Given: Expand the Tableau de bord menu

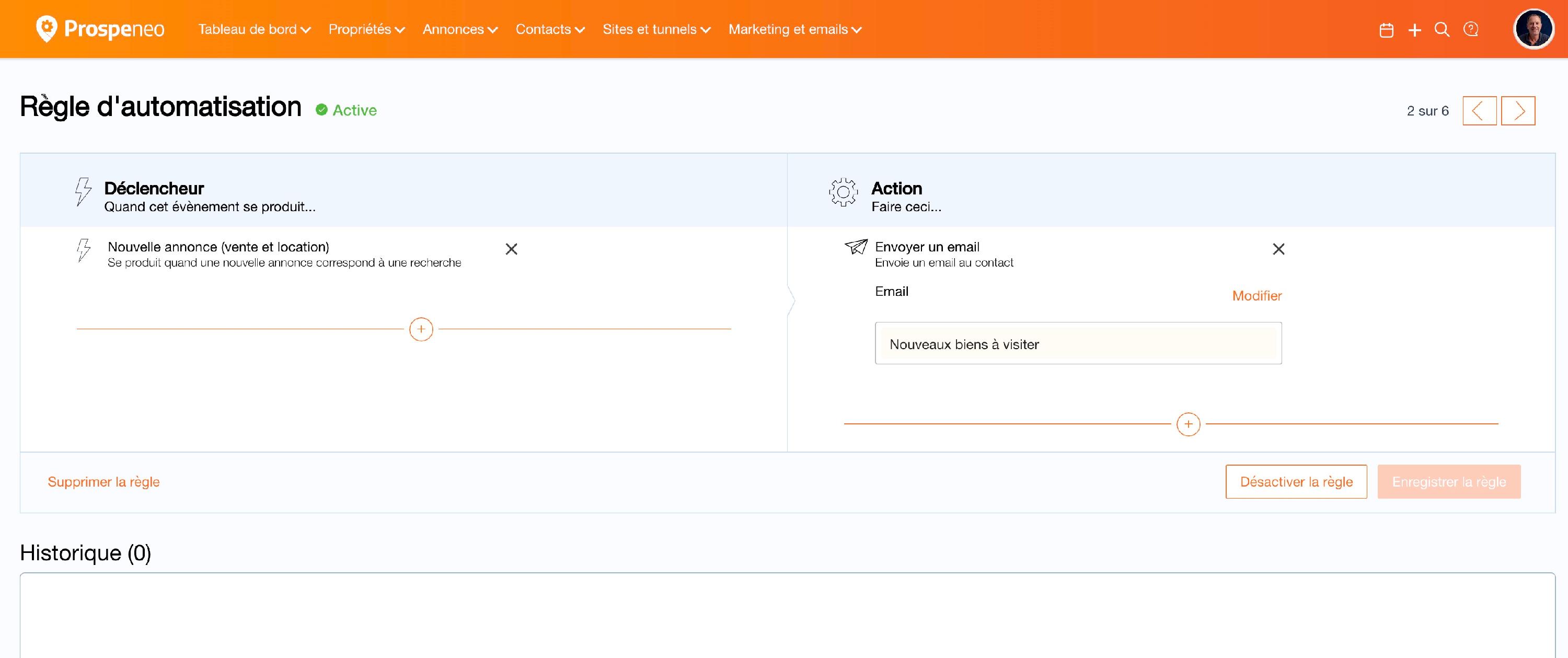Looking at the screenshot, I should point(255,29).
